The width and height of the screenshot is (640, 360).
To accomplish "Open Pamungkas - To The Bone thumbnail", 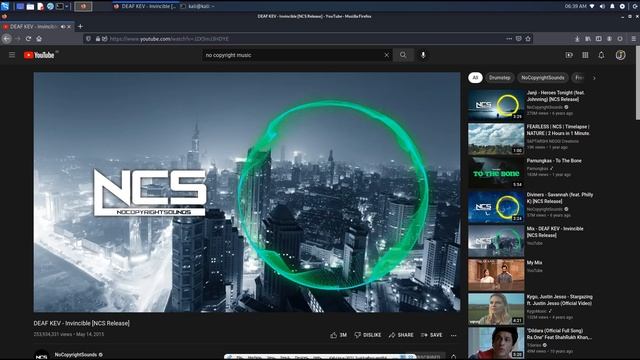I will pyautogui.click(x=496, y=173).
